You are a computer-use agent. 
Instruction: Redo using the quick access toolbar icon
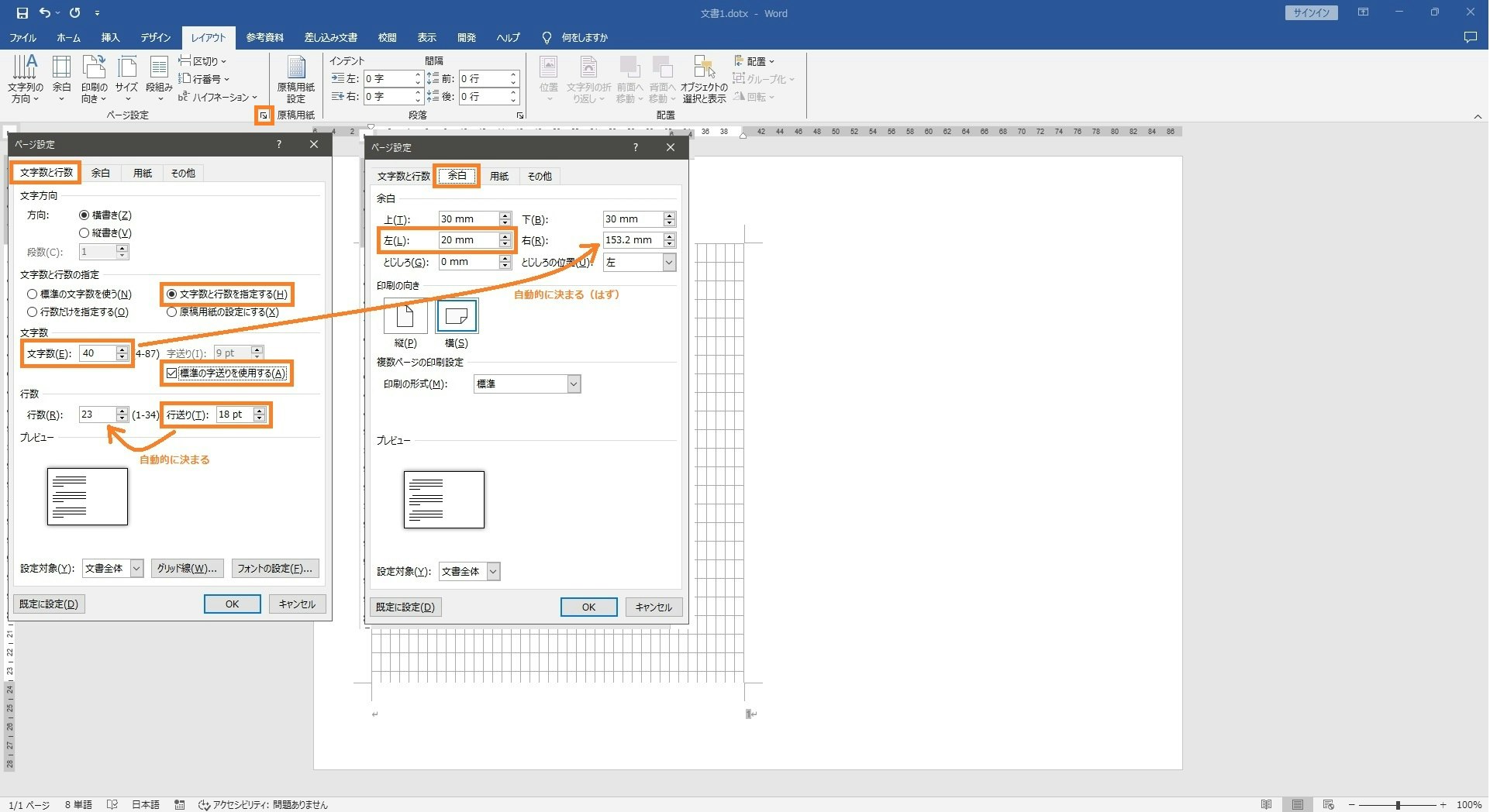point(74,13)
